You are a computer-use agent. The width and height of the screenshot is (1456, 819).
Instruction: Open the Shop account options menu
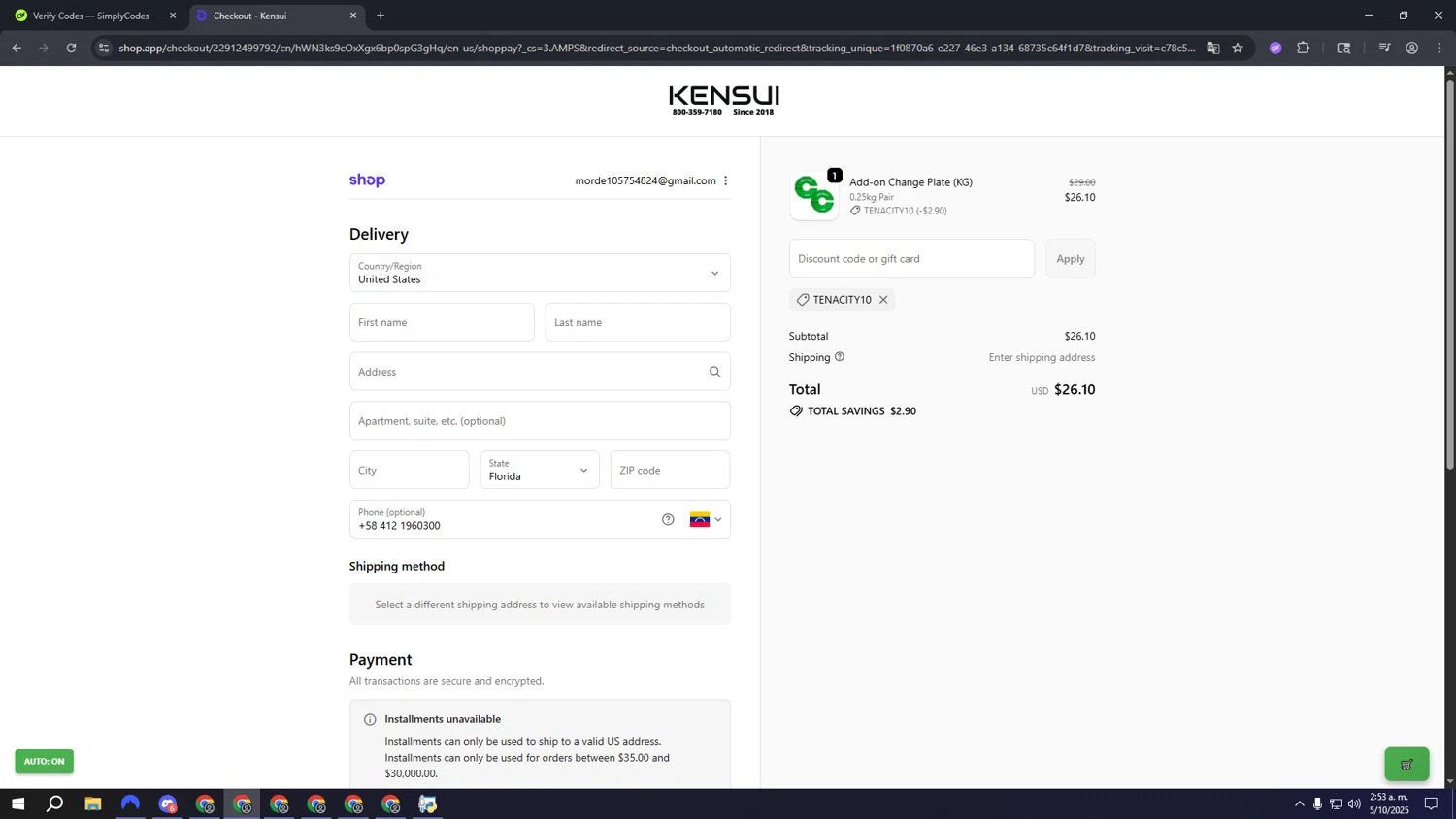click(725, 180)
